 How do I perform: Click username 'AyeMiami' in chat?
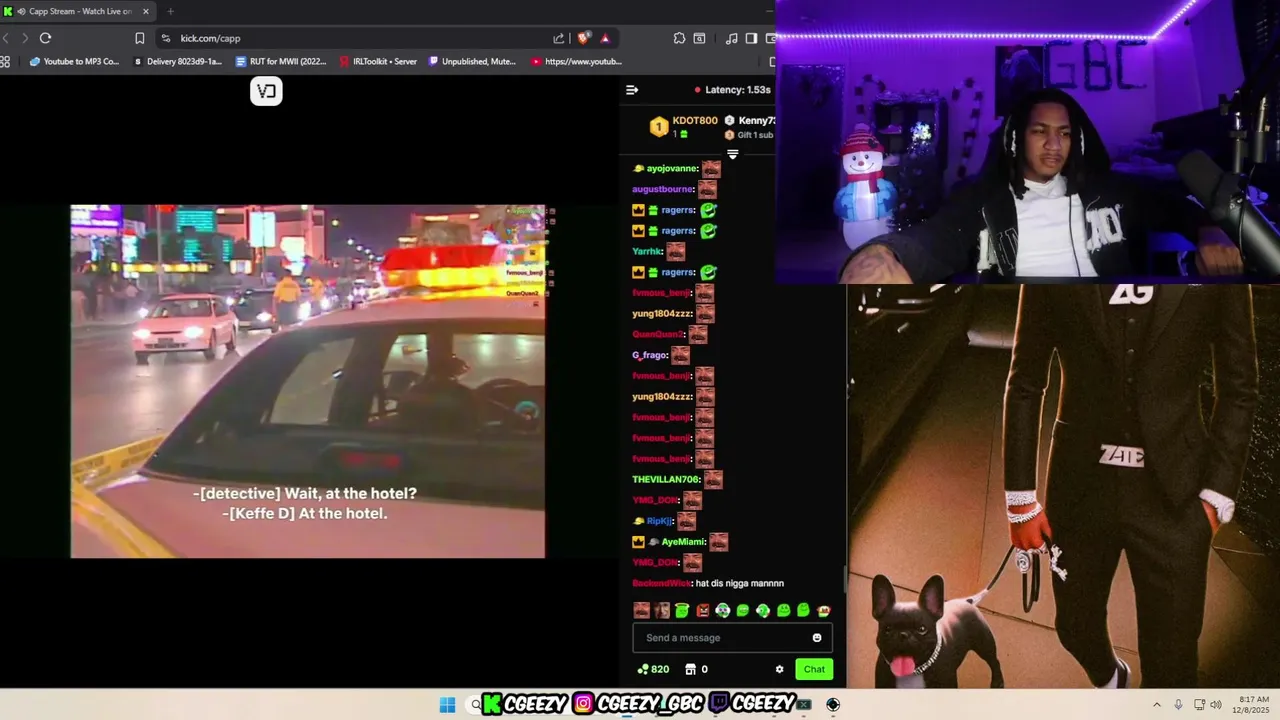pos(684,541)
